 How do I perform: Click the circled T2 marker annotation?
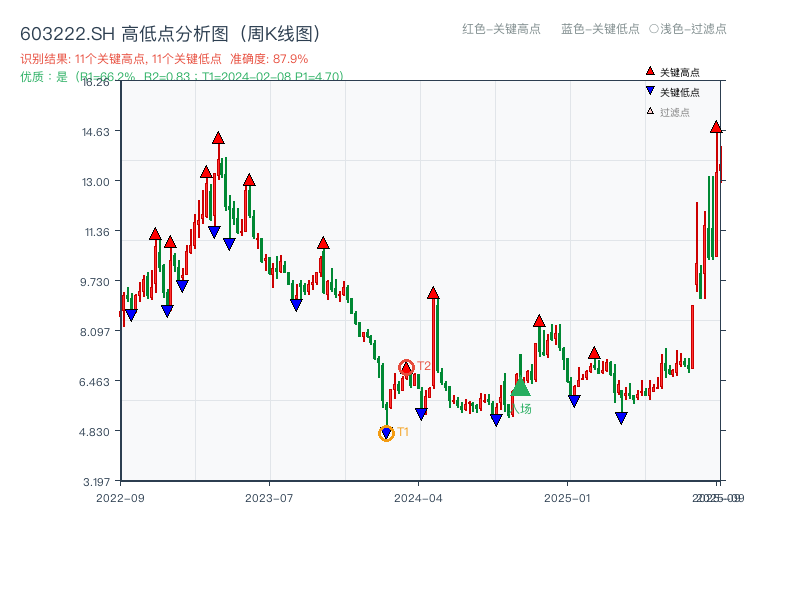click(406, 366)
